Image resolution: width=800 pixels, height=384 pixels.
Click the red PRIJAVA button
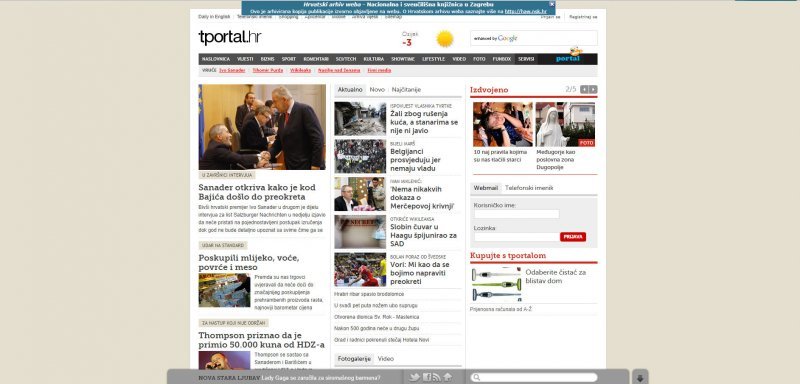[572, 237]
